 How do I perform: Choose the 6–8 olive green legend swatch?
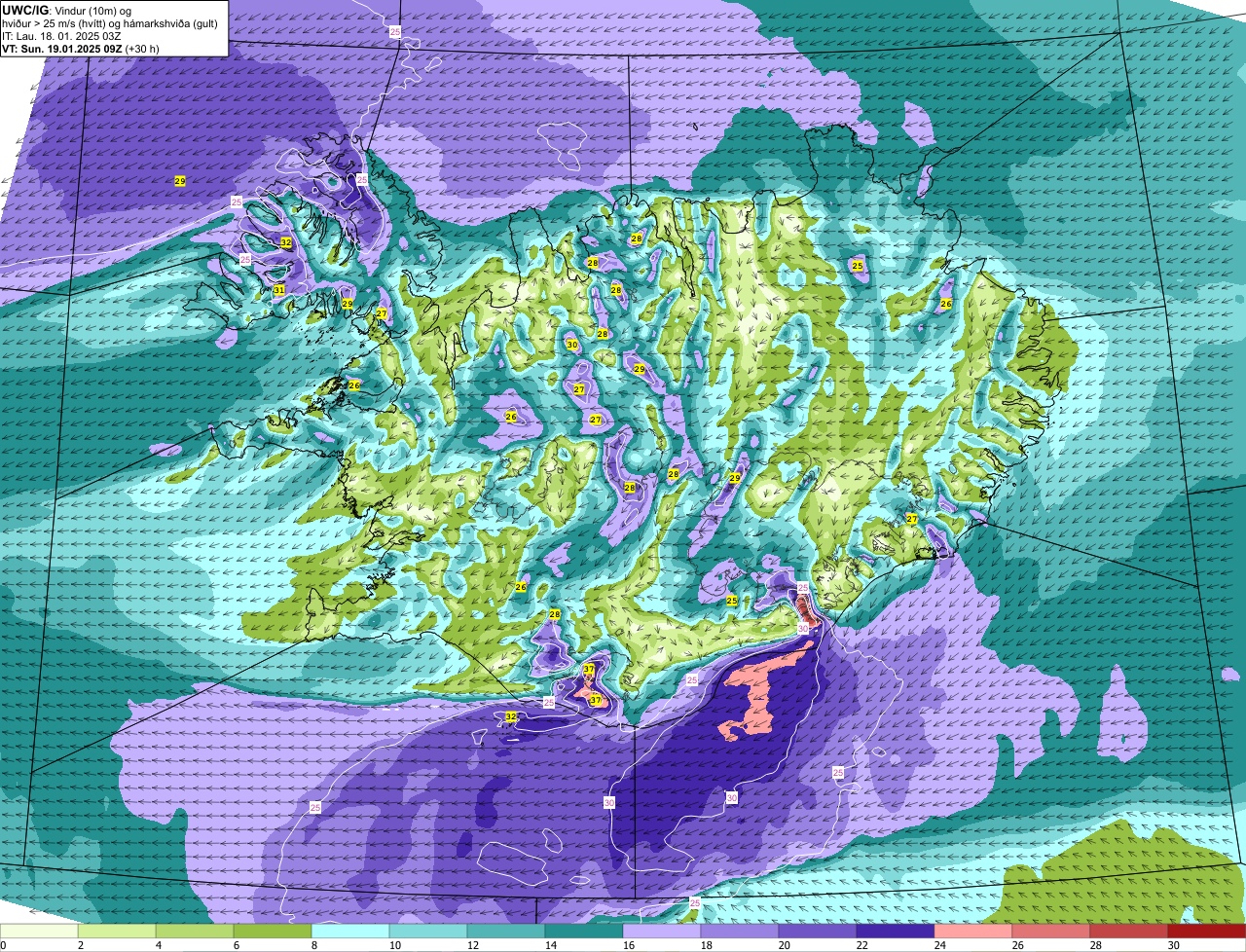(273, 931)
